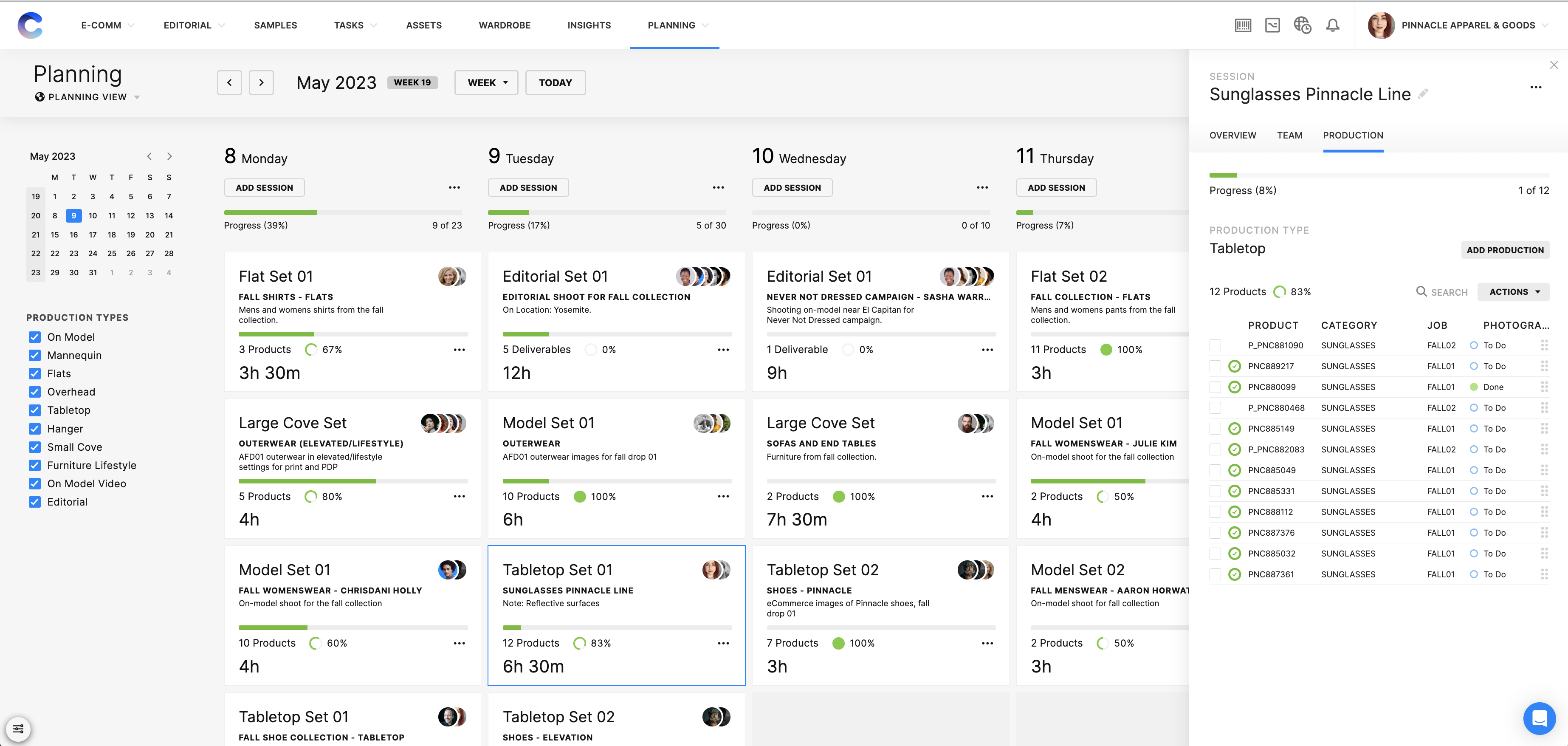
Task: Uncheck the Hanger production type
Action: click(35, 429)
